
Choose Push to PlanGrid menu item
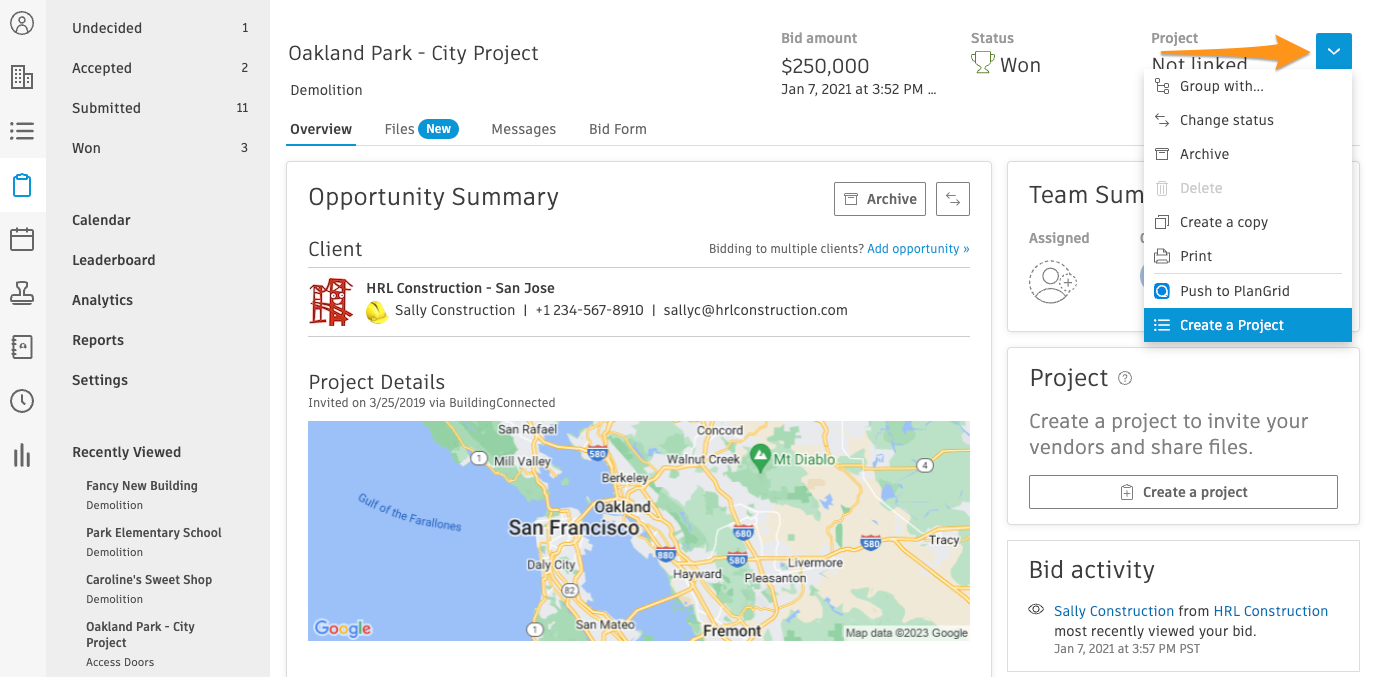click(1247, 291)
